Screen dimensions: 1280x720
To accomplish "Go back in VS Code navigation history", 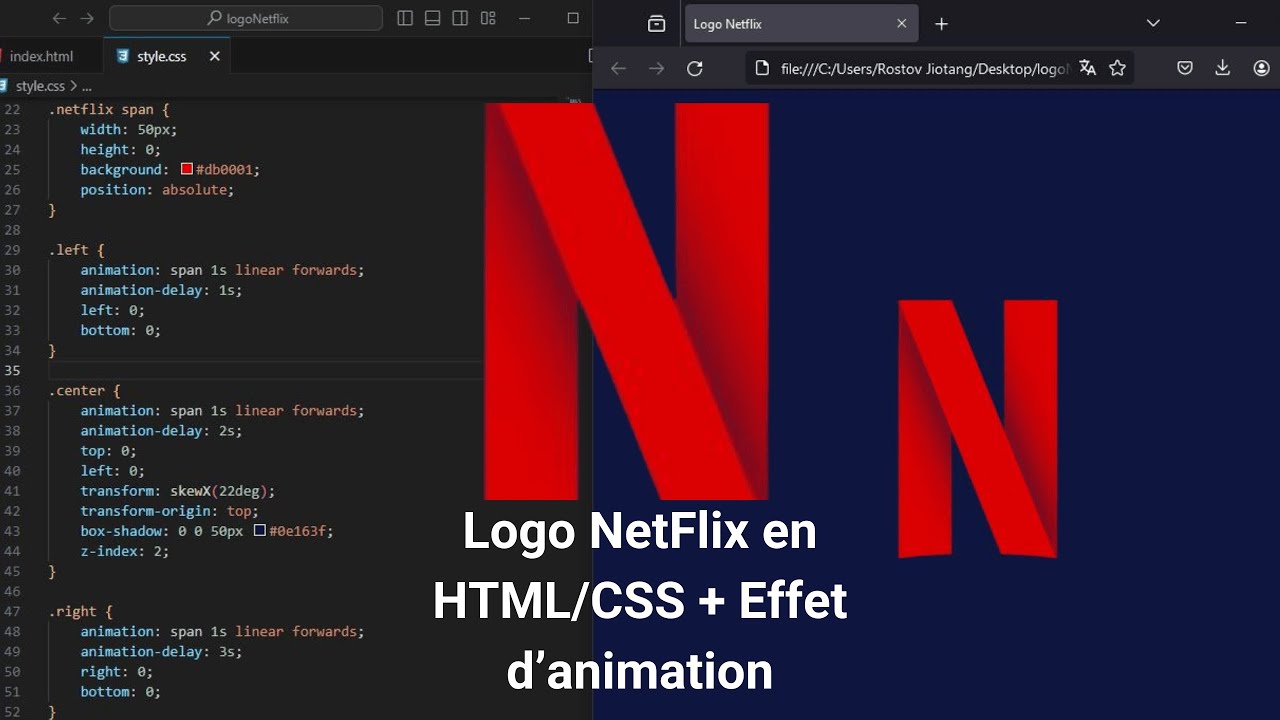I will click(59, 18).
